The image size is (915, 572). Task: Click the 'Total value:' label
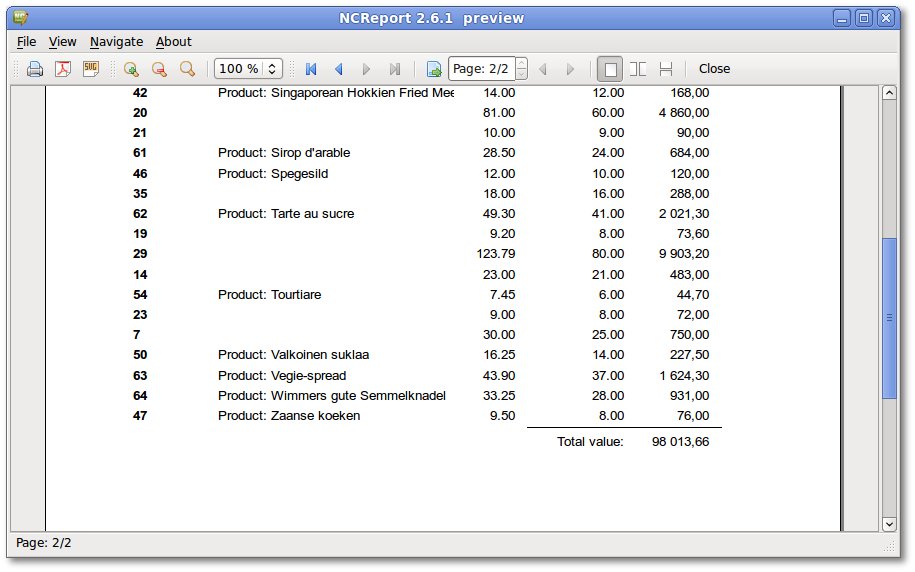tap(590, 442)
